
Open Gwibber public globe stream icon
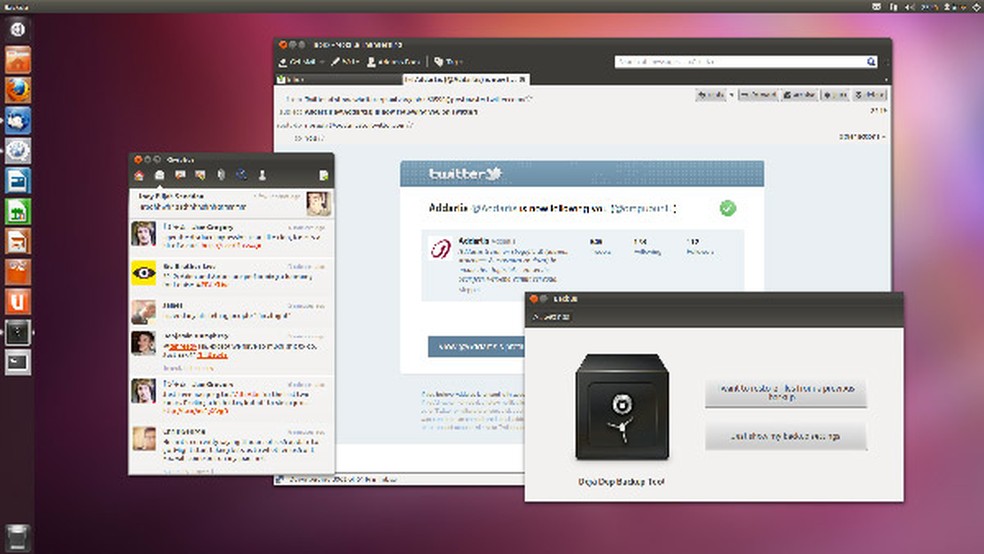pos(242,176)
